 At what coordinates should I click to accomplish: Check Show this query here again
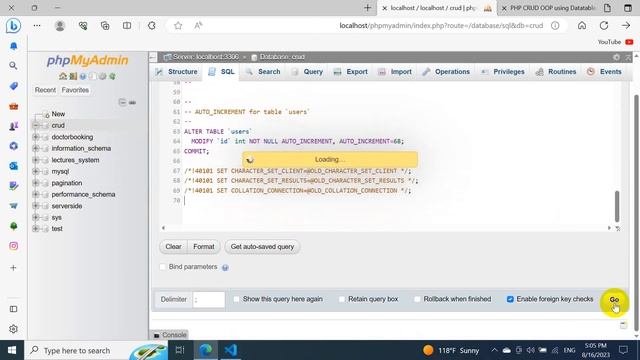tap(236, 299)
